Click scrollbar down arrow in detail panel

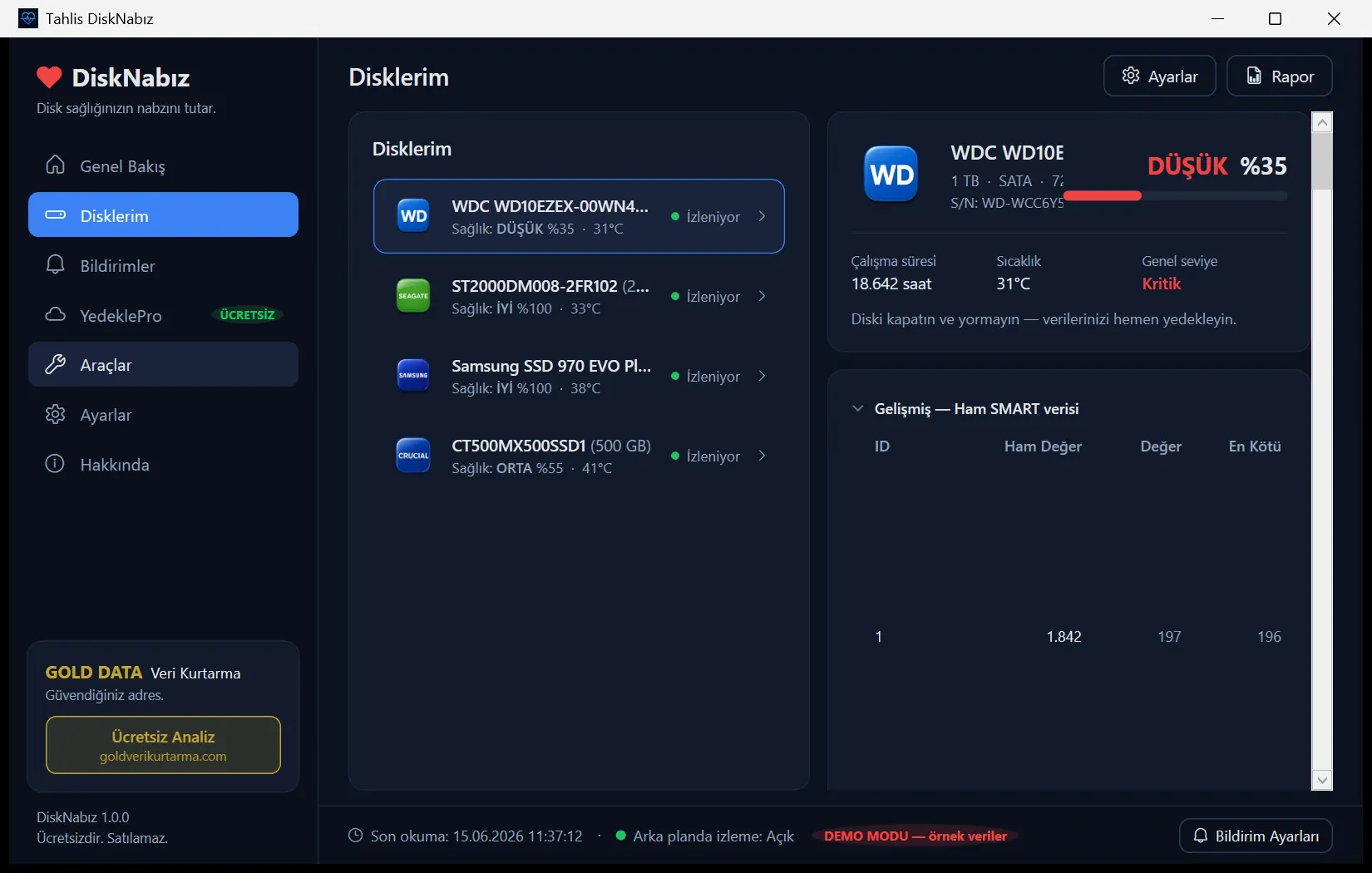pos(1322,779)
